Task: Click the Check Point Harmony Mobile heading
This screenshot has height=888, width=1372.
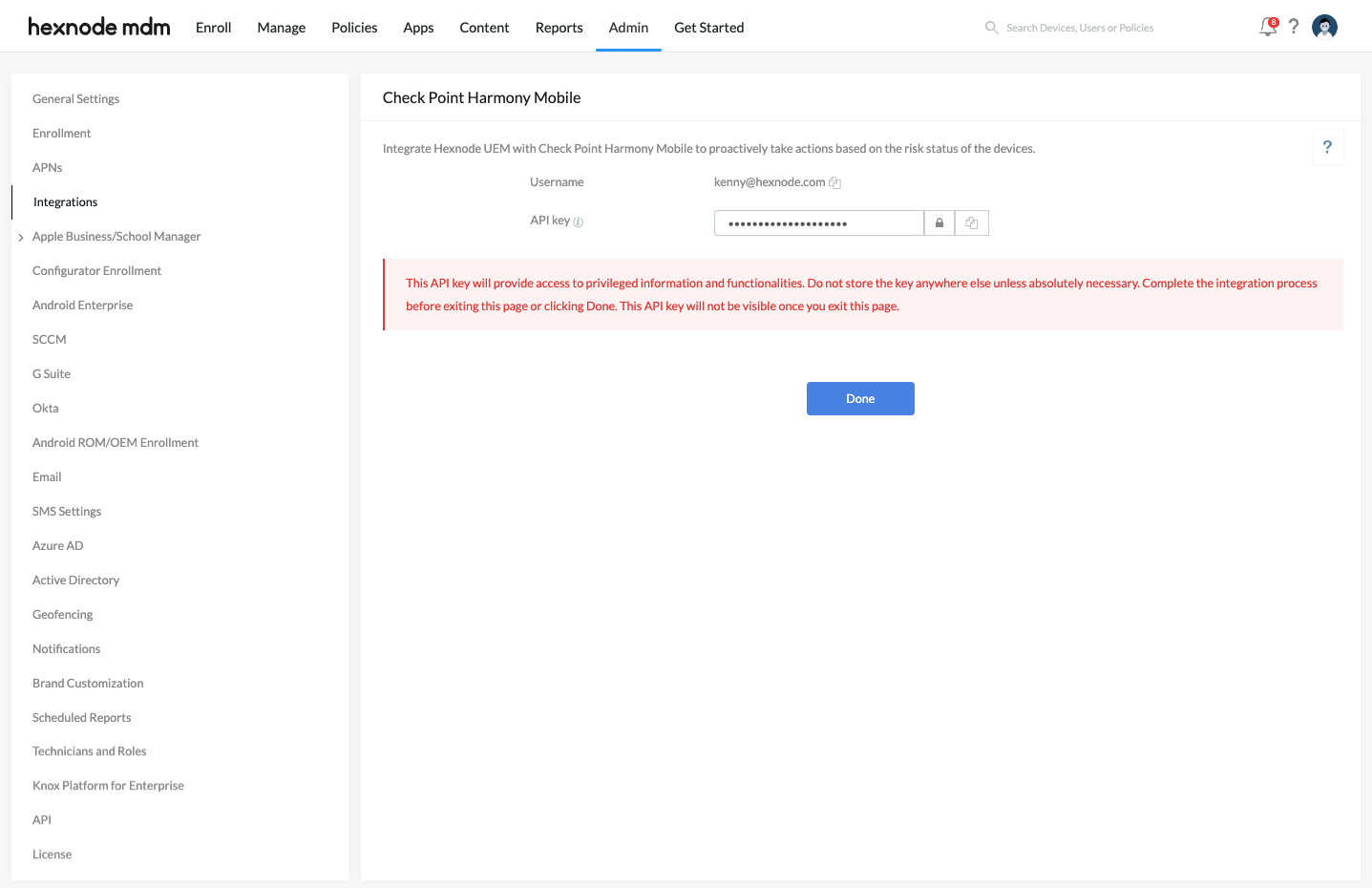Action: 482,97
